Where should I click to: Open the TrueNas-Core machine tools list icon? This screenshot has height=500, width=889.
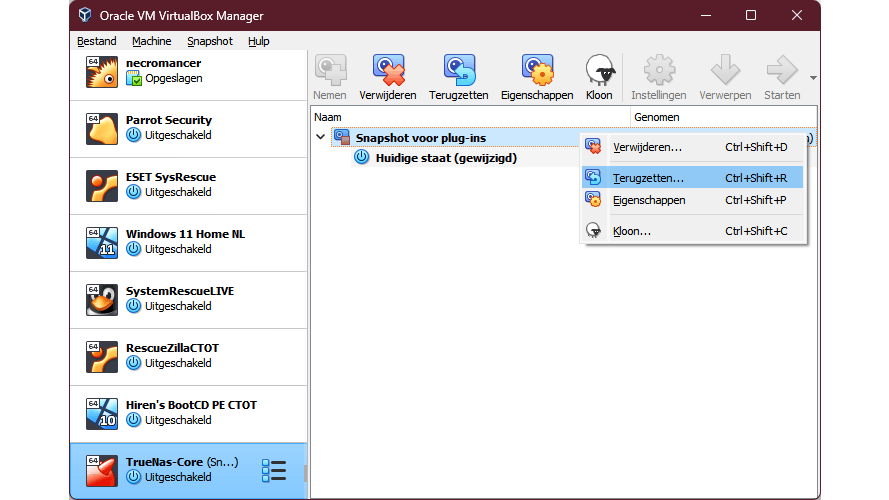click(x=274, y=471)
